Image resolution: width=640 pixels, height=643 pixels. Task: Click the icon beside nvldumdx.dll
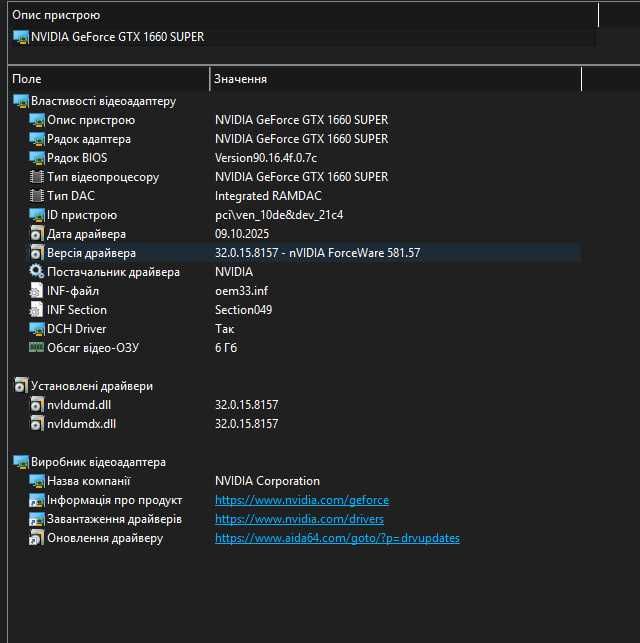pos(36,424)
